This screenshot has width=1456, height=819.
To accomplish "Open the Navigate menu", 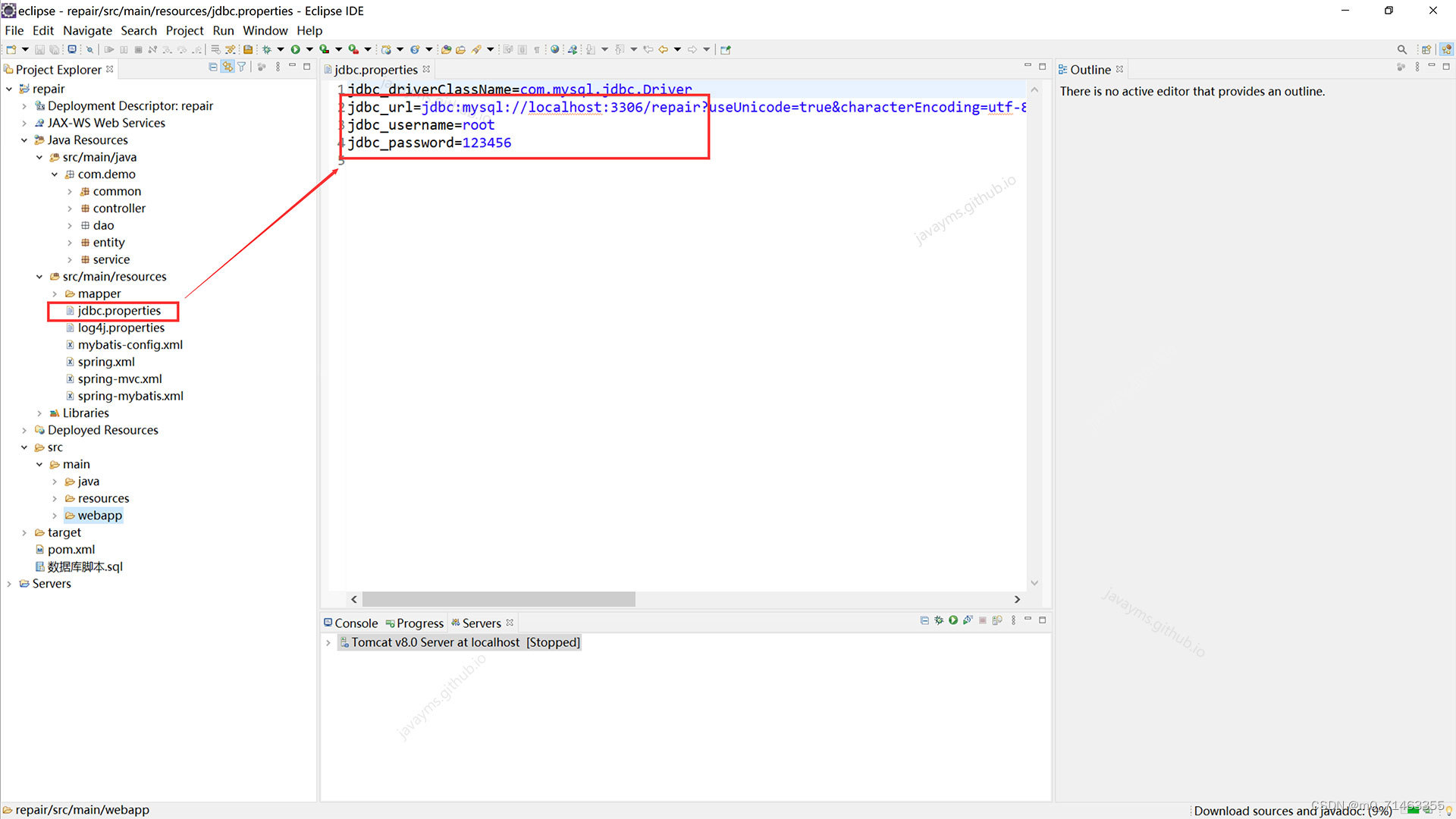I will coord(87,30).
